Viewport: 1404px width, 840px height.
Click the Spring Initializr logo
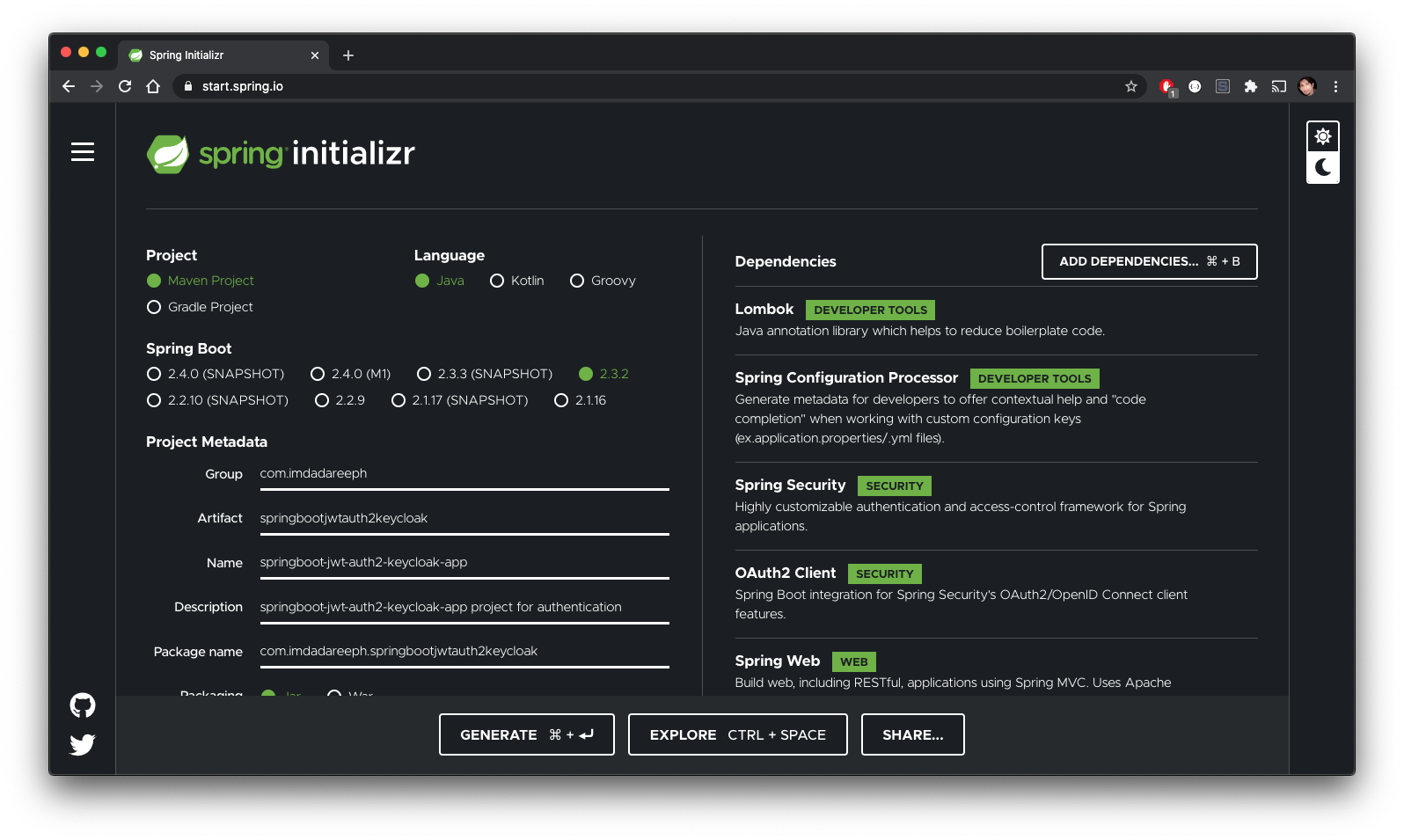coord(281,154)
